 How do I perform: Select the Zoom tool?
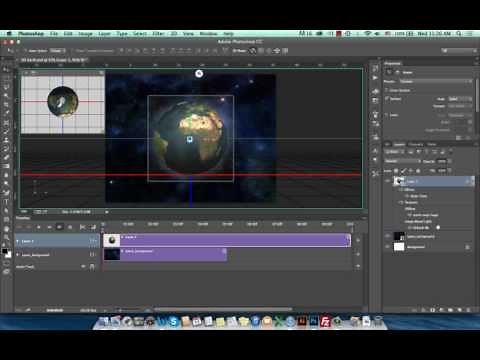(x=6, y=237)
